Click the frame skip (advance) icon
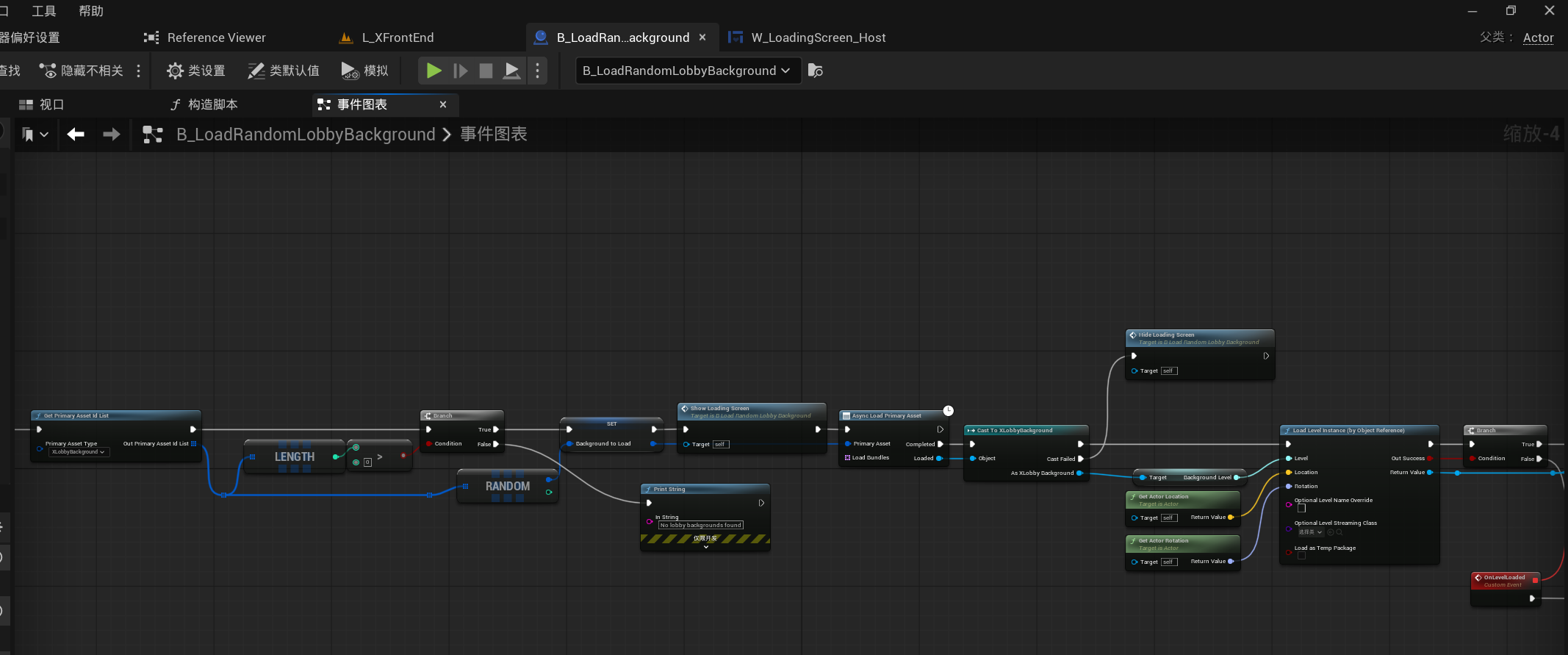 pyautogui.click(x=461, y=71)
